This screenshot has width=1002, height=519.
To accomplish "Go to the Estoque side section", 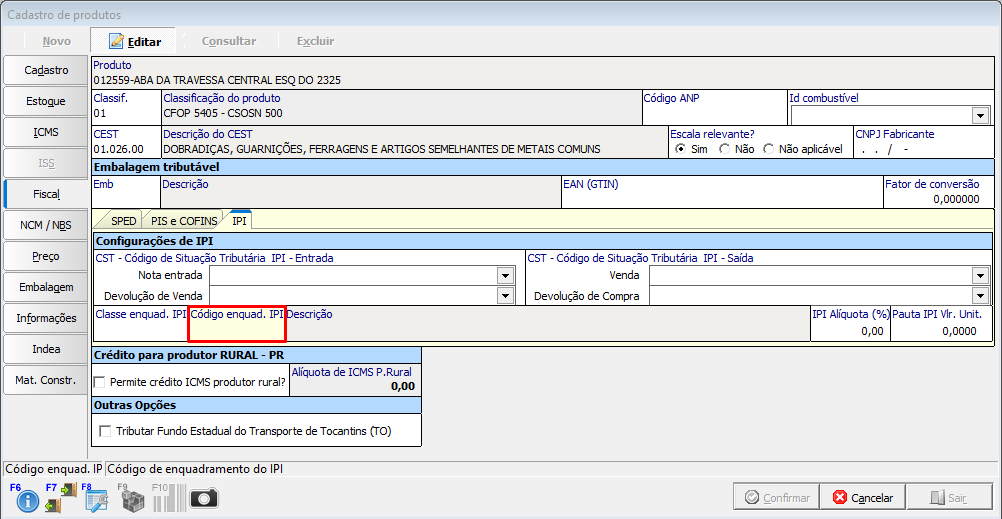I will point(45,101).
